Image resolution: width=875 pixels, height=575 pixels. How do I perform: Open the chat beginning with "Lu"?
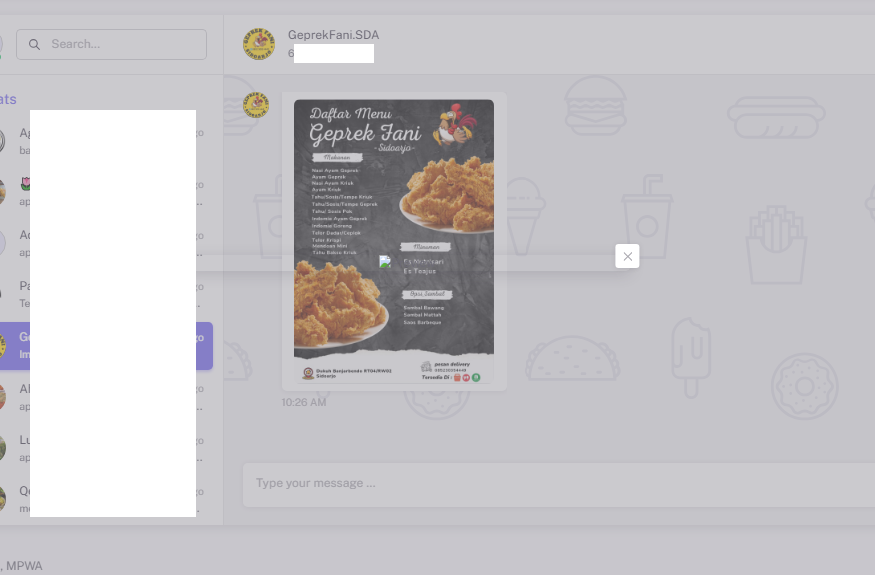tap(106, 448)
